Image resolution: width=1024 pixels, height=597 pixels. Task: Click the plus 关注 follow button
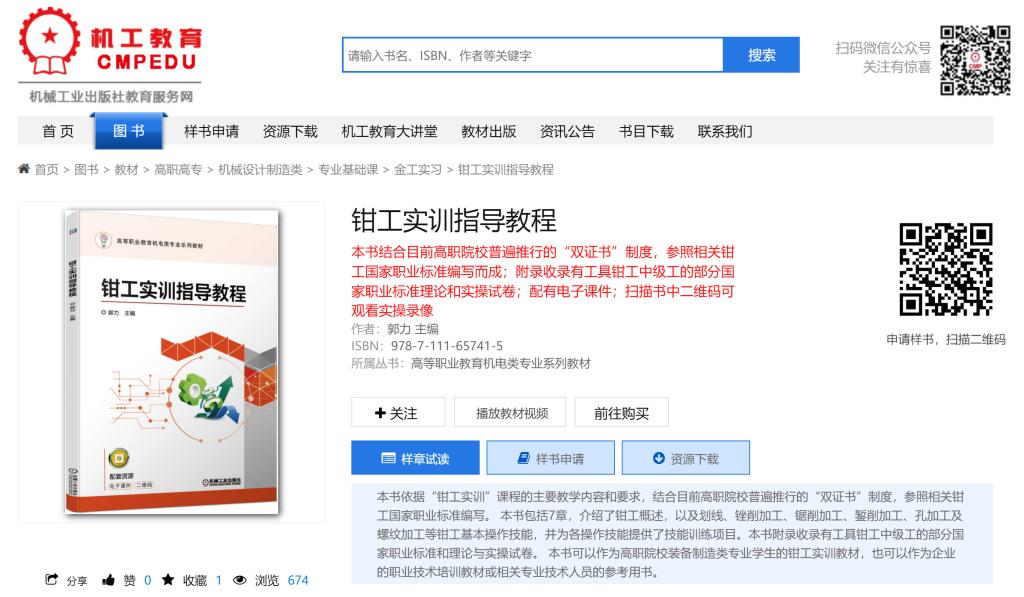point(398,413)
